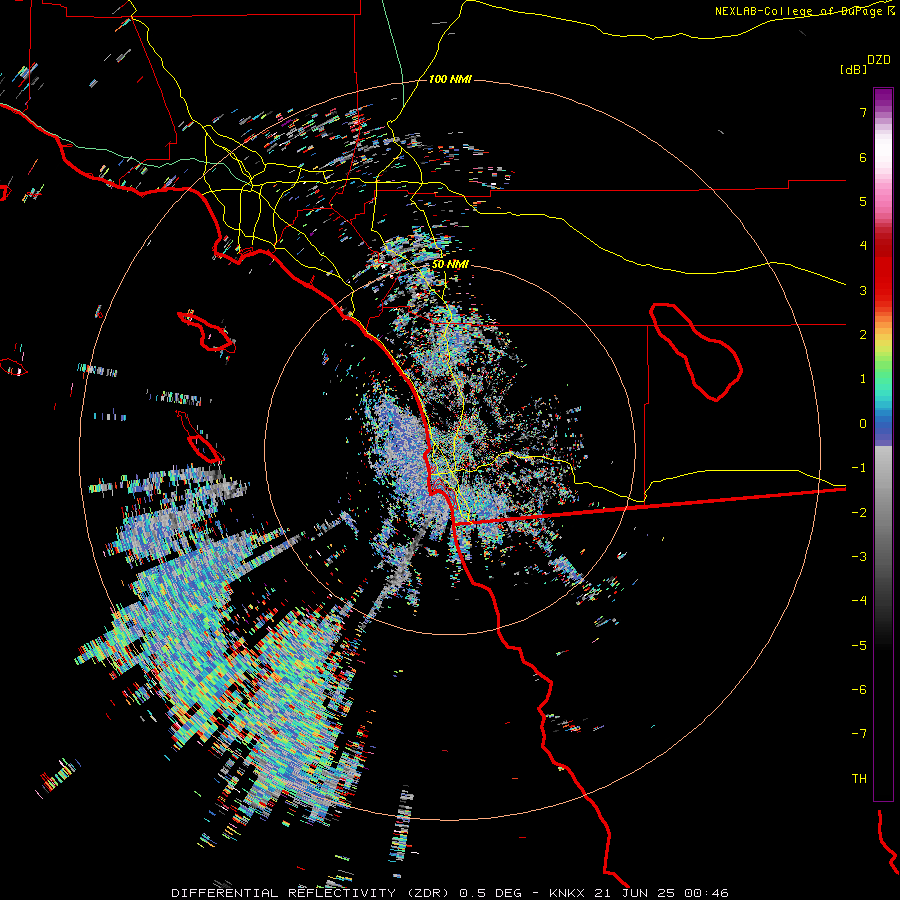Image resolution: width=900 pixels, height=900 pixels.
Task: Click the TH threshold scale label
Action: coord(859,779)
